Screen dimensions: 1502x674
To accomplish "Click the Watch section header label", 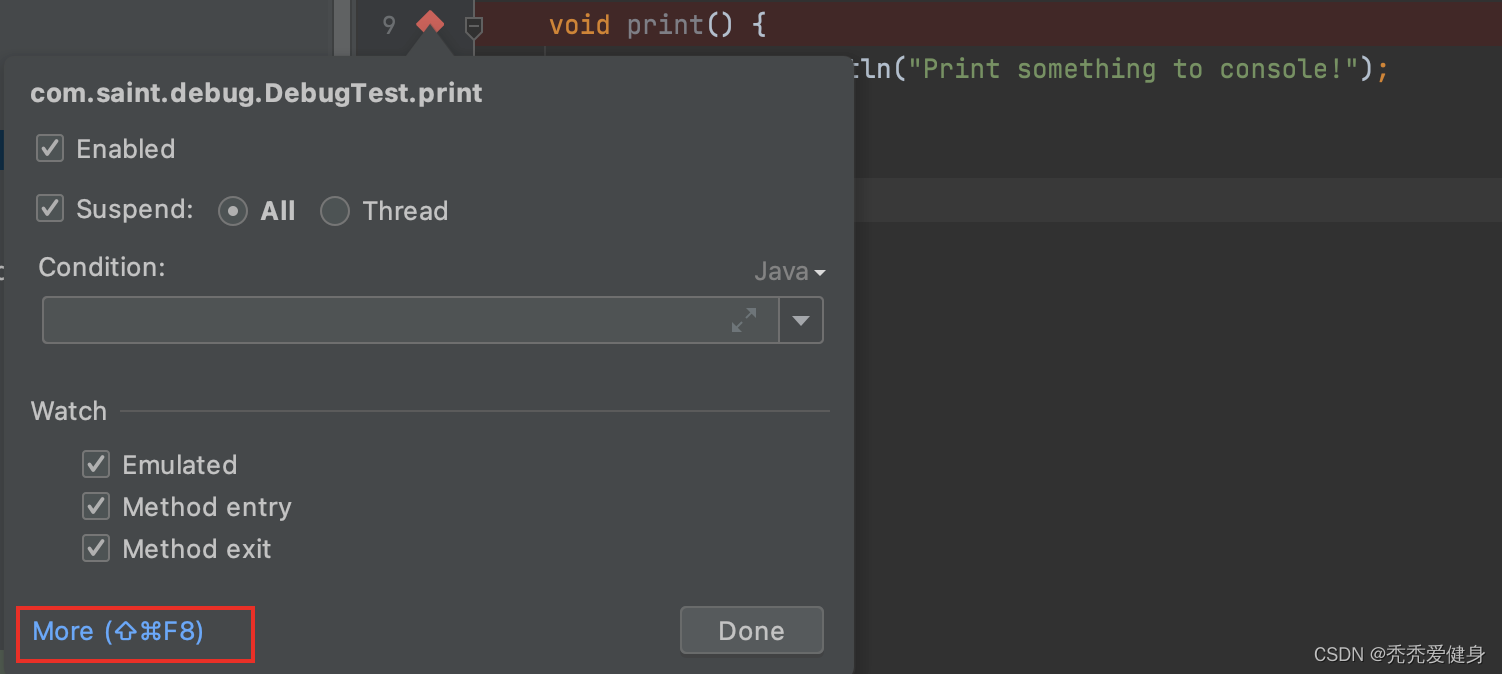I will pos(68,411).
